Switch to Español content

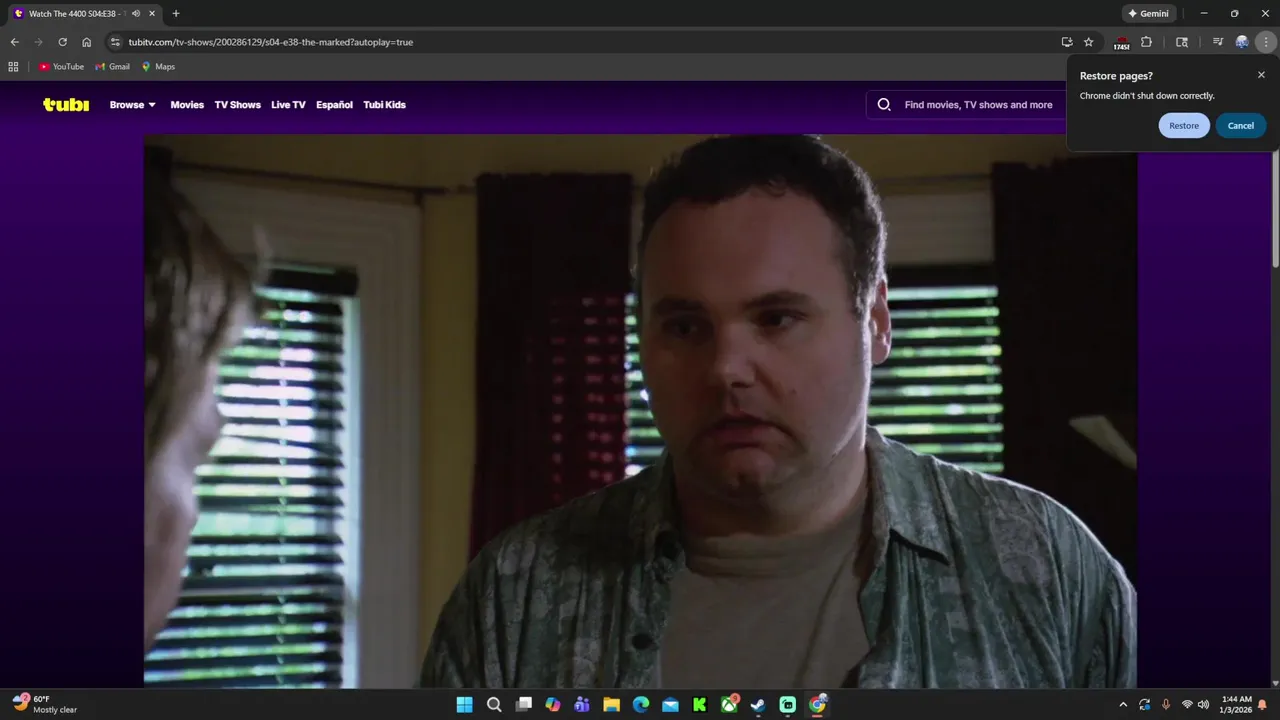(x=334, y=105)
